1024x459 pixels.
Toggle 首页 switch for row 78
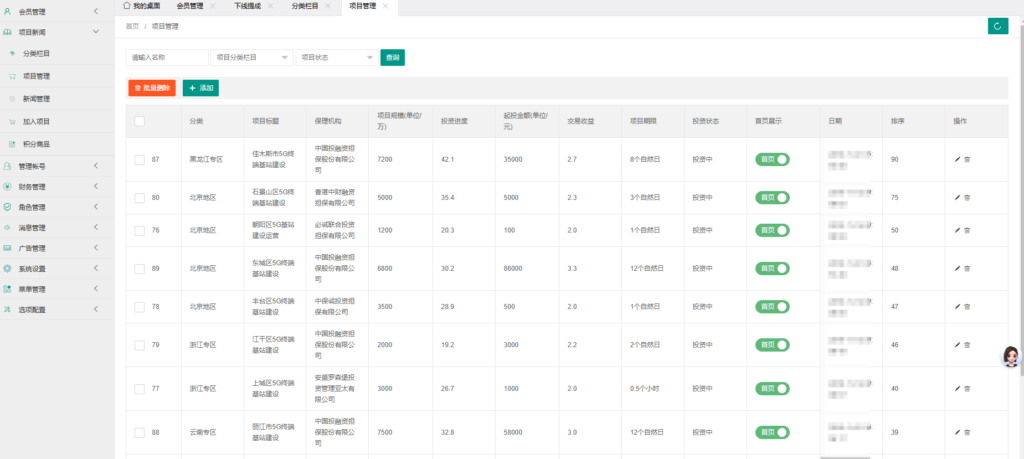coord(772,306)
